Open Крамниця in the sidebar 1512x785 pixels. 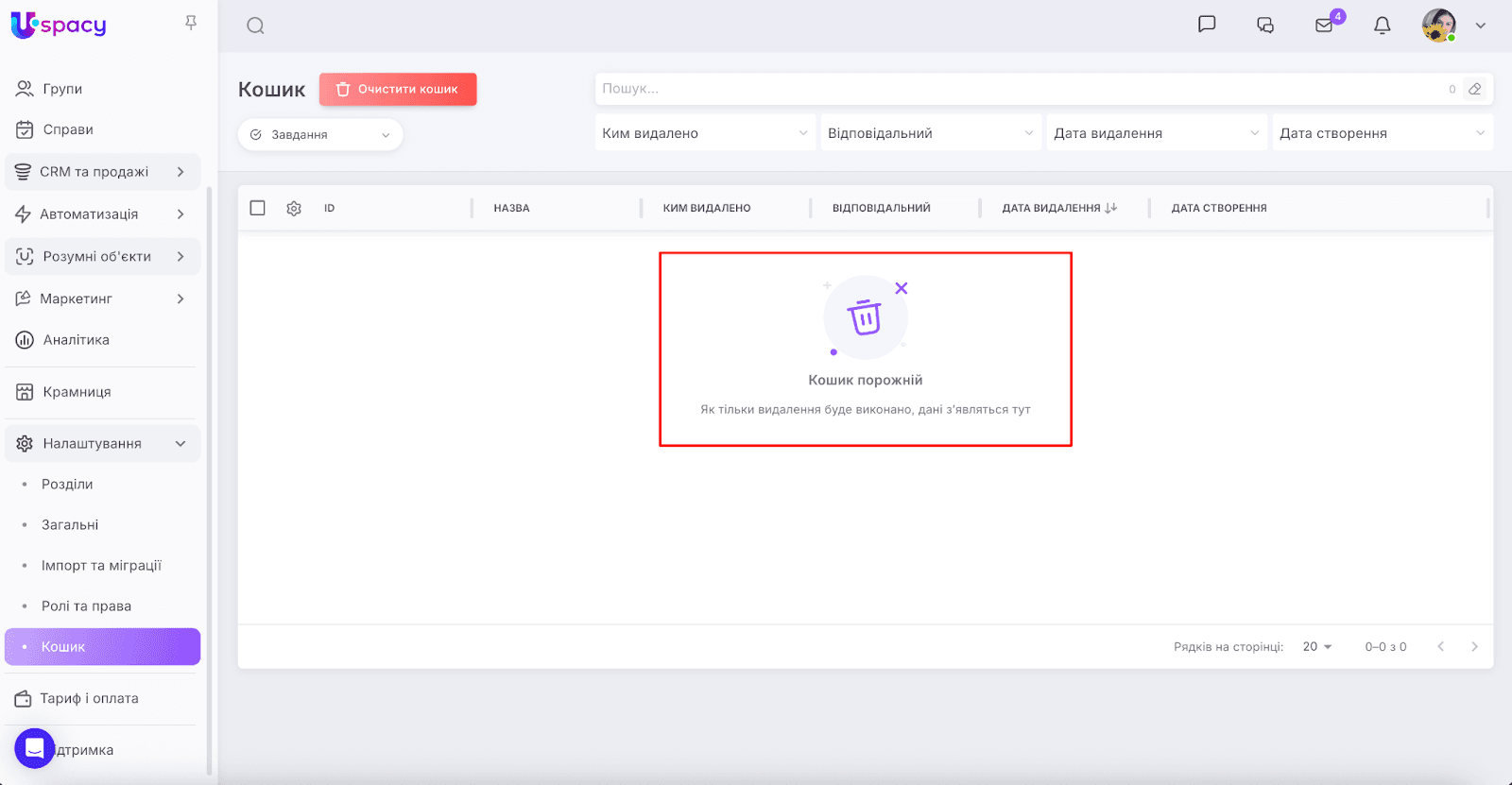102,392
